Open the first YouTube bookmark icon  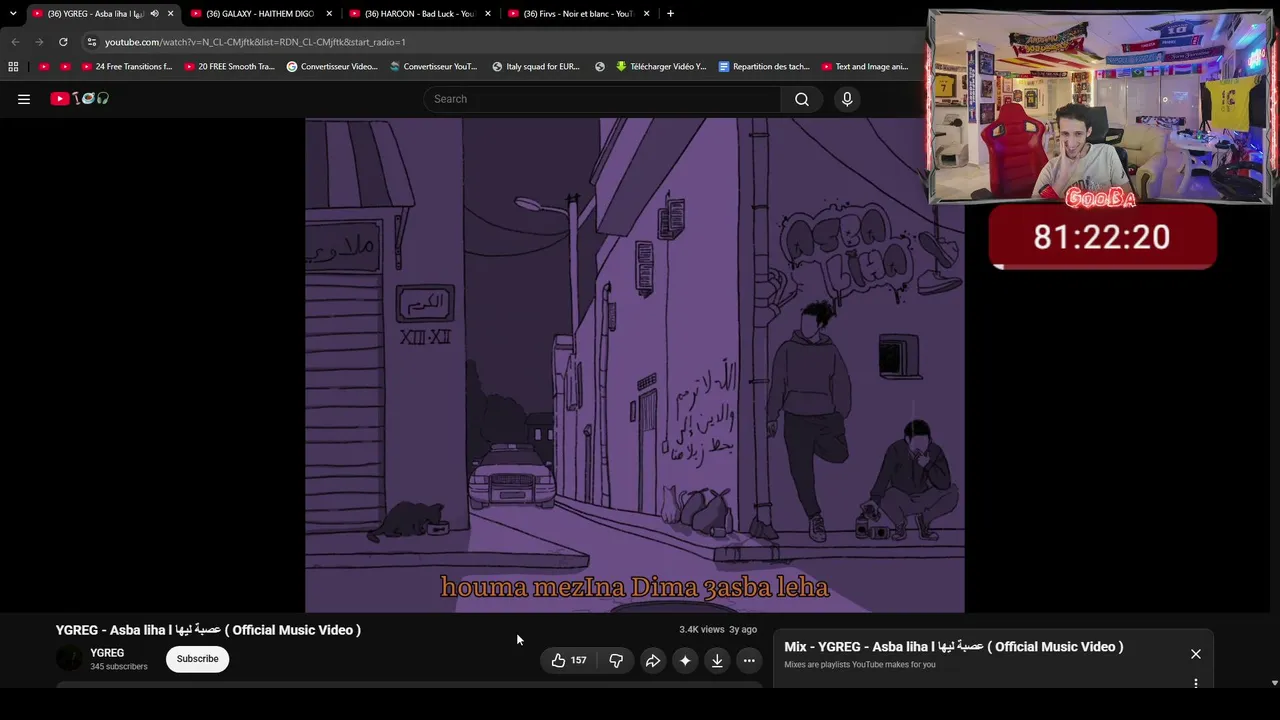[44, 67]
